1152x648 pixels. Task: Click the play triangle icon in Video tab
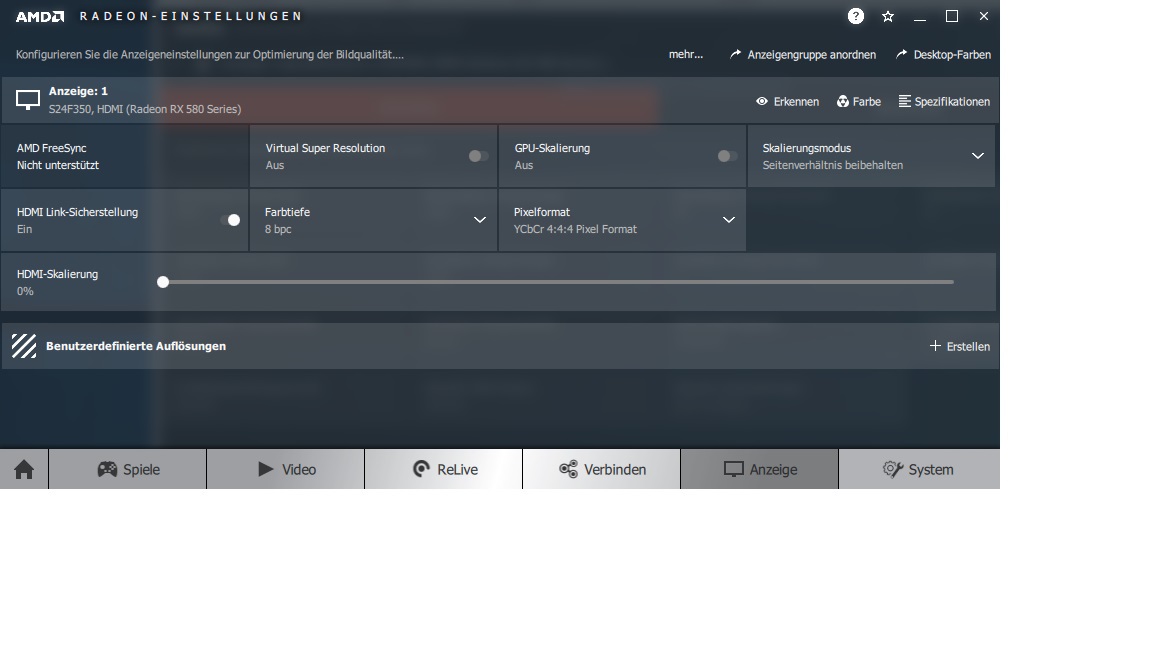[266, 469]
